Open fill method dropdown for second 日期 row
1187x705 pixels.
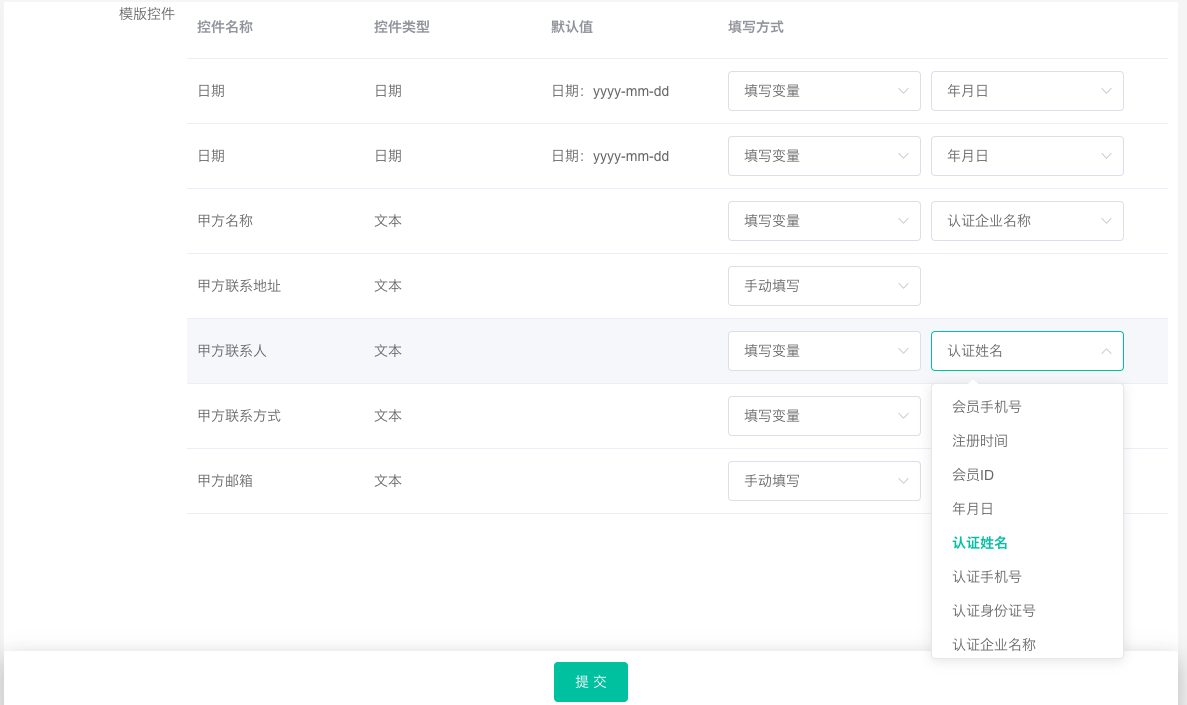(824, 156)
